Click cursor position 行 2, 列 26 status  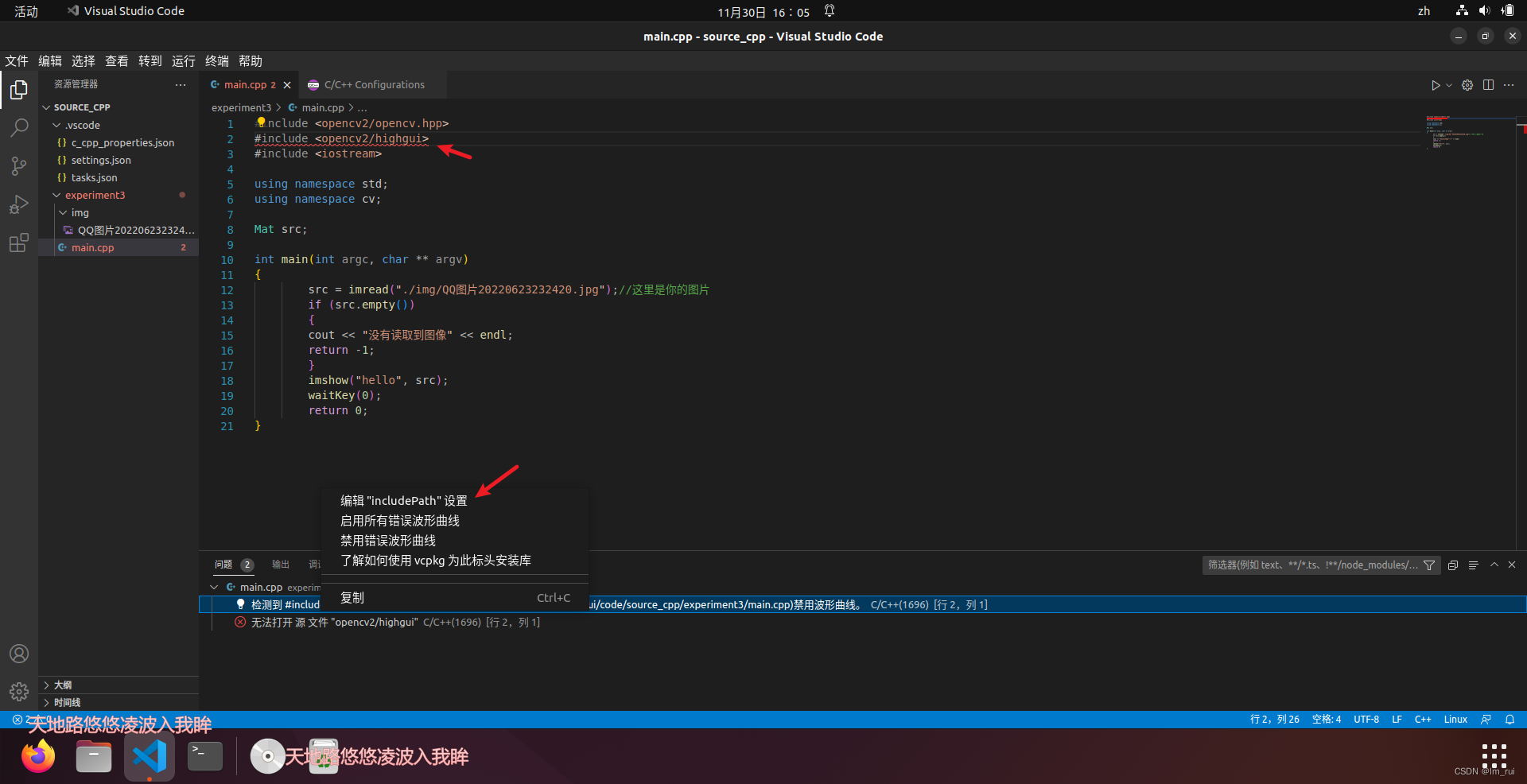(x=1274, y=720)
